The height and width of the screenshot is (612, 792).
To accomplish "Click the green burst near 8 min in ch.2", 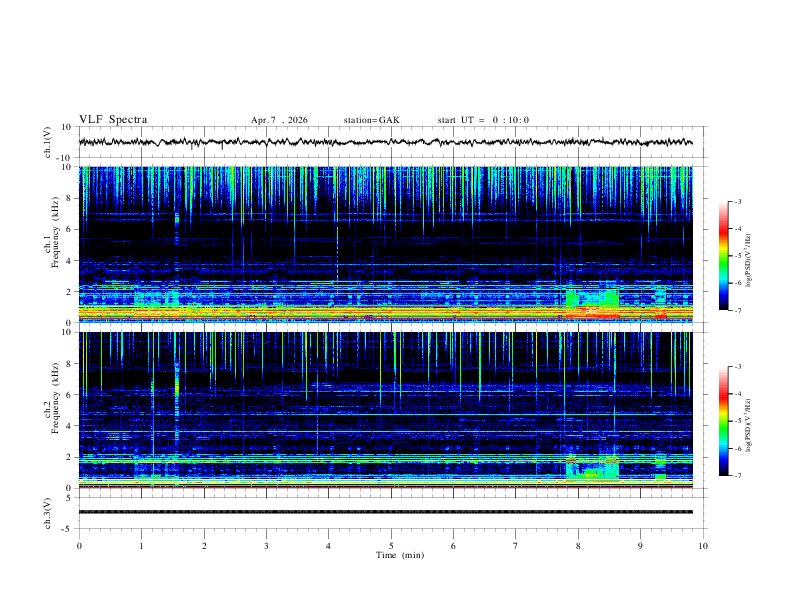I will pyautogui.click(x=592, y=467).
